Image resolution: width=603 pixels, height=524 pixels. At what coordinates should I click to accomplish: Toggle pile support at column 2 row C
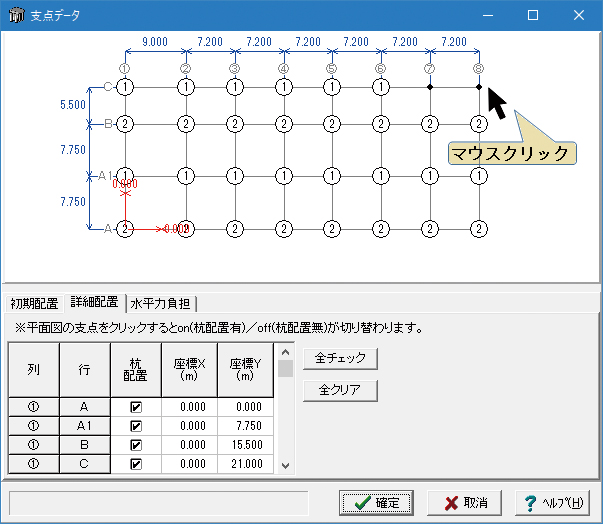click(186, 87)
